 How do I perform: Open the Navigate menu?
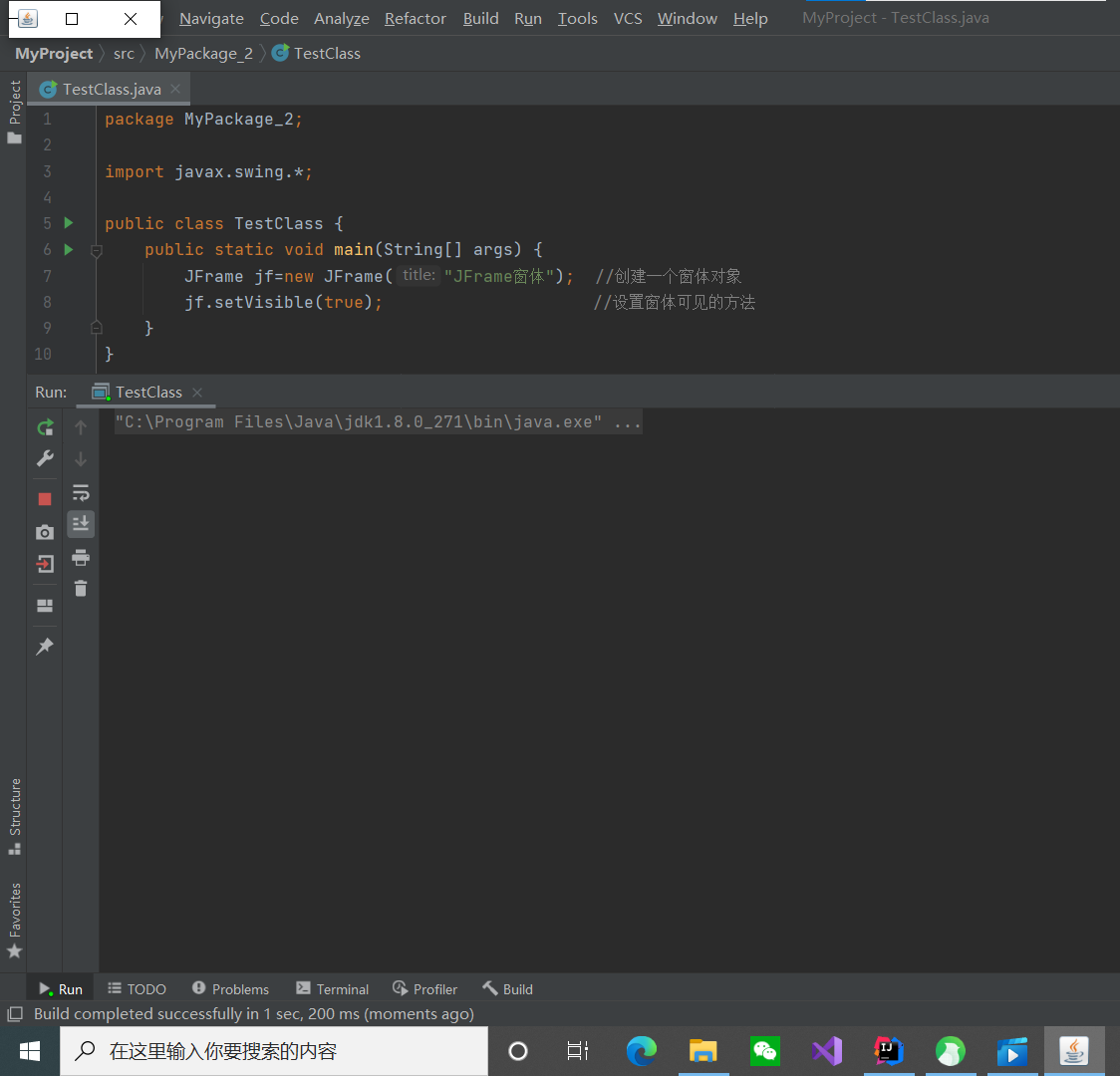[211, 19]
